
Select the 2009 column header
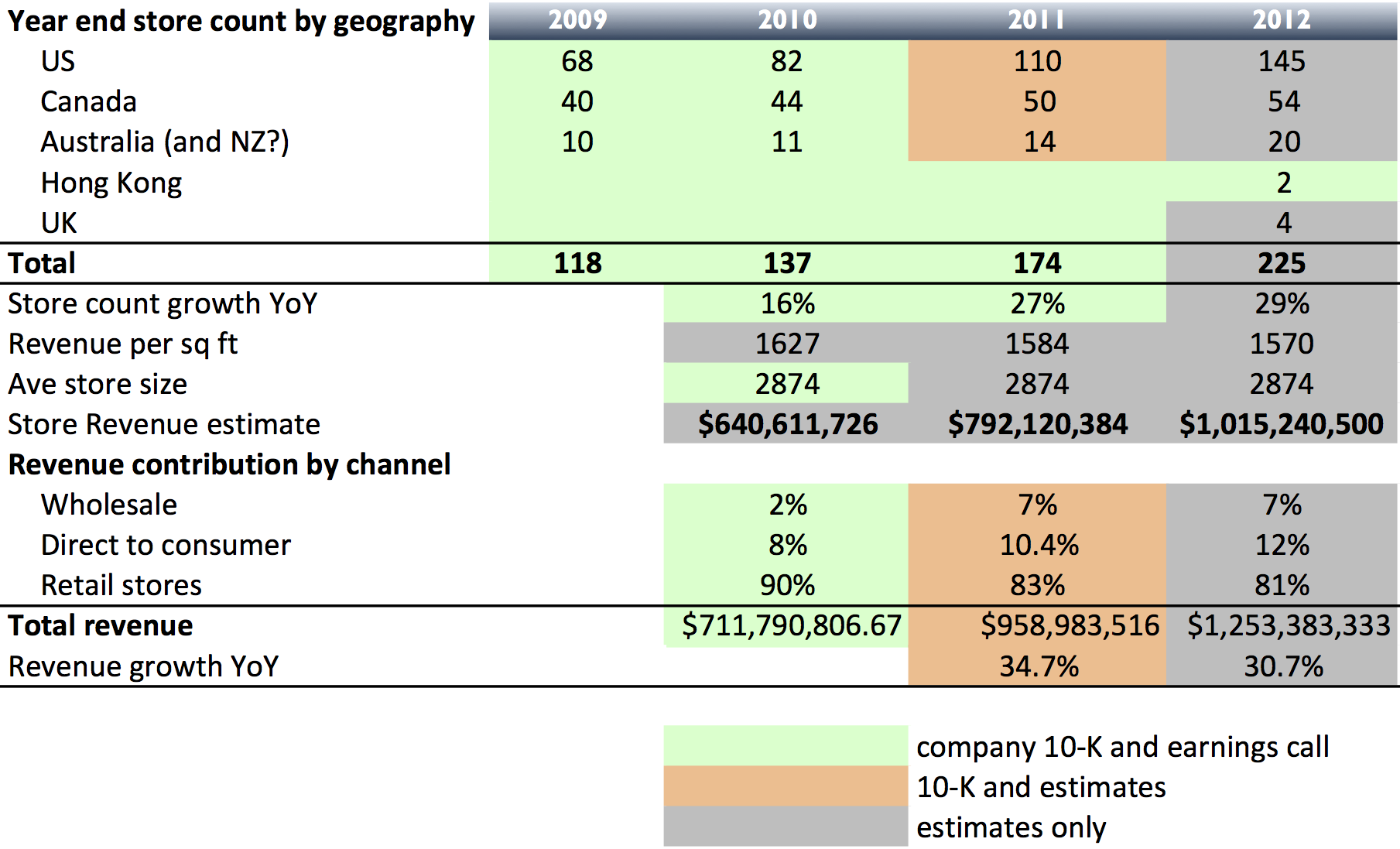click(577, 20)
